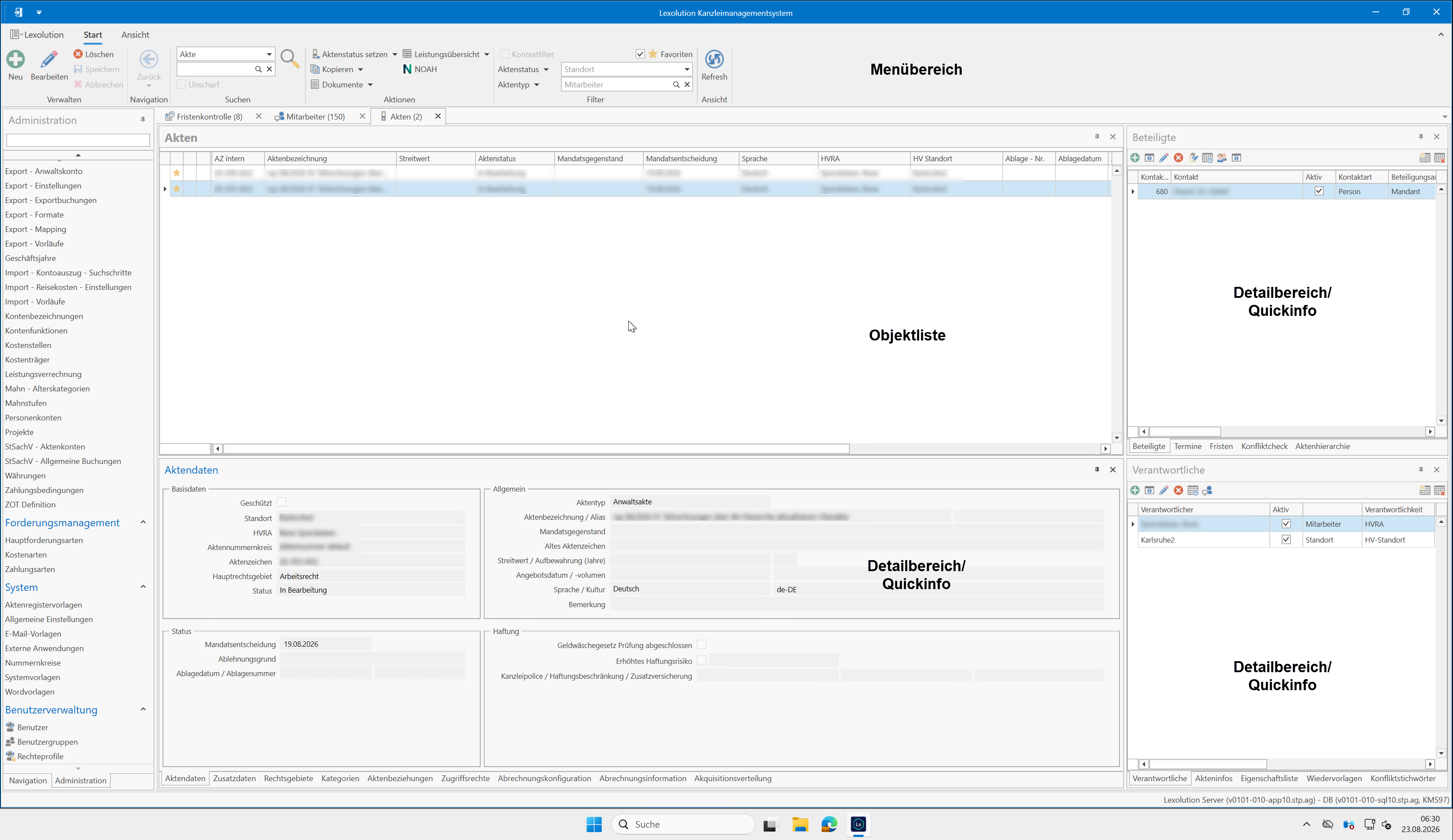1453x840 pixels.
Task: Open Lexolution app in Windows taskbar
Action: [858, 825]
